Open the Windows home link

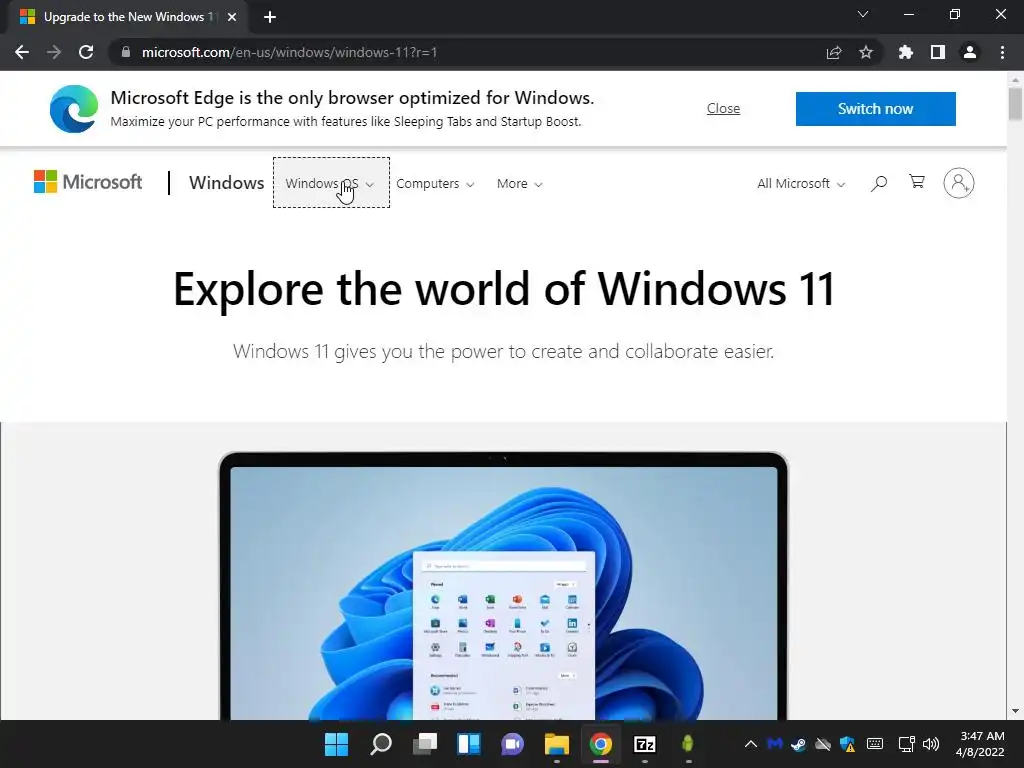(x=227, y=183)
